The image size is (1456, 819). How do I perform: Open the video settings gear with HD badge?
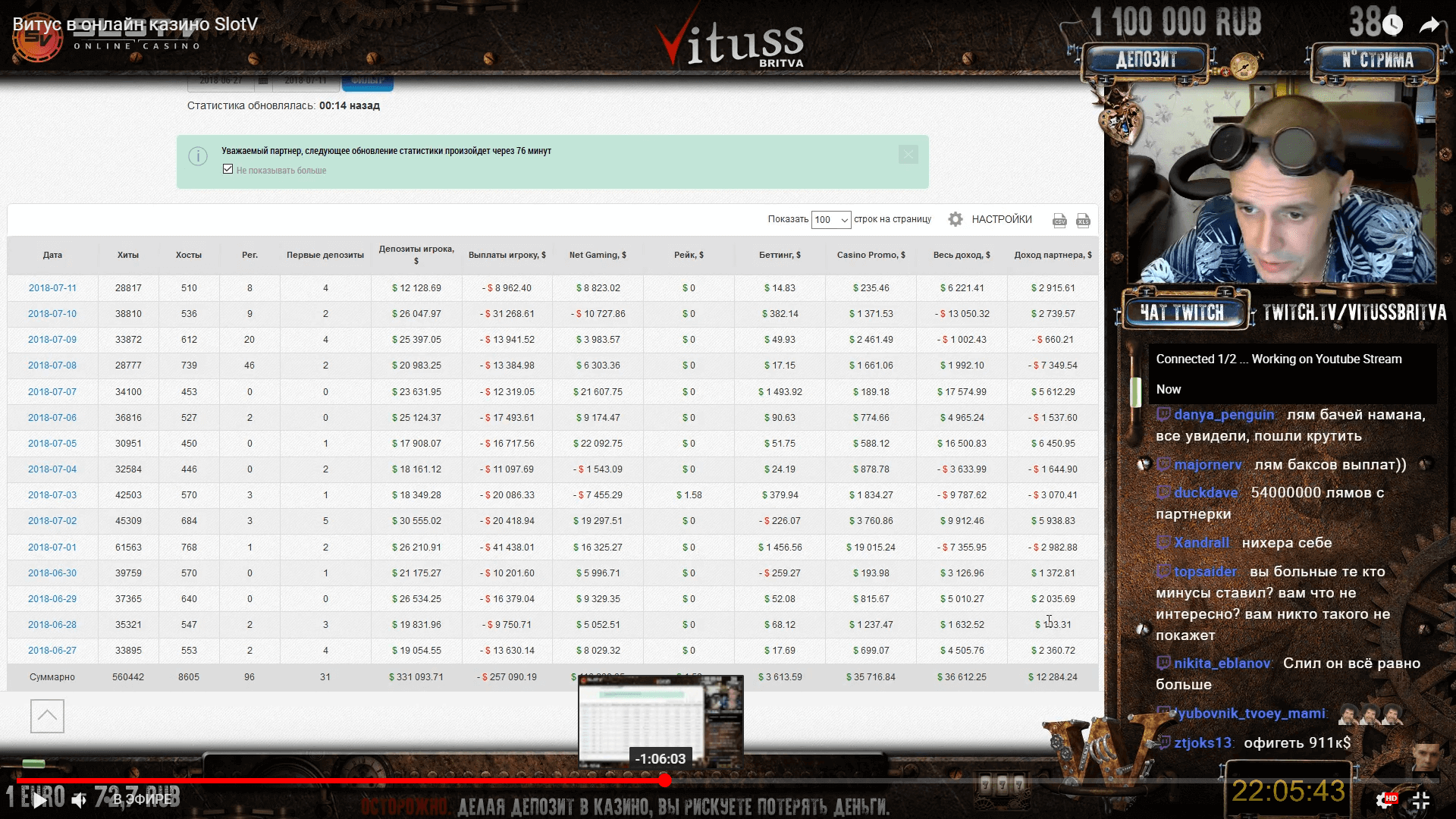coord(1385,800)
